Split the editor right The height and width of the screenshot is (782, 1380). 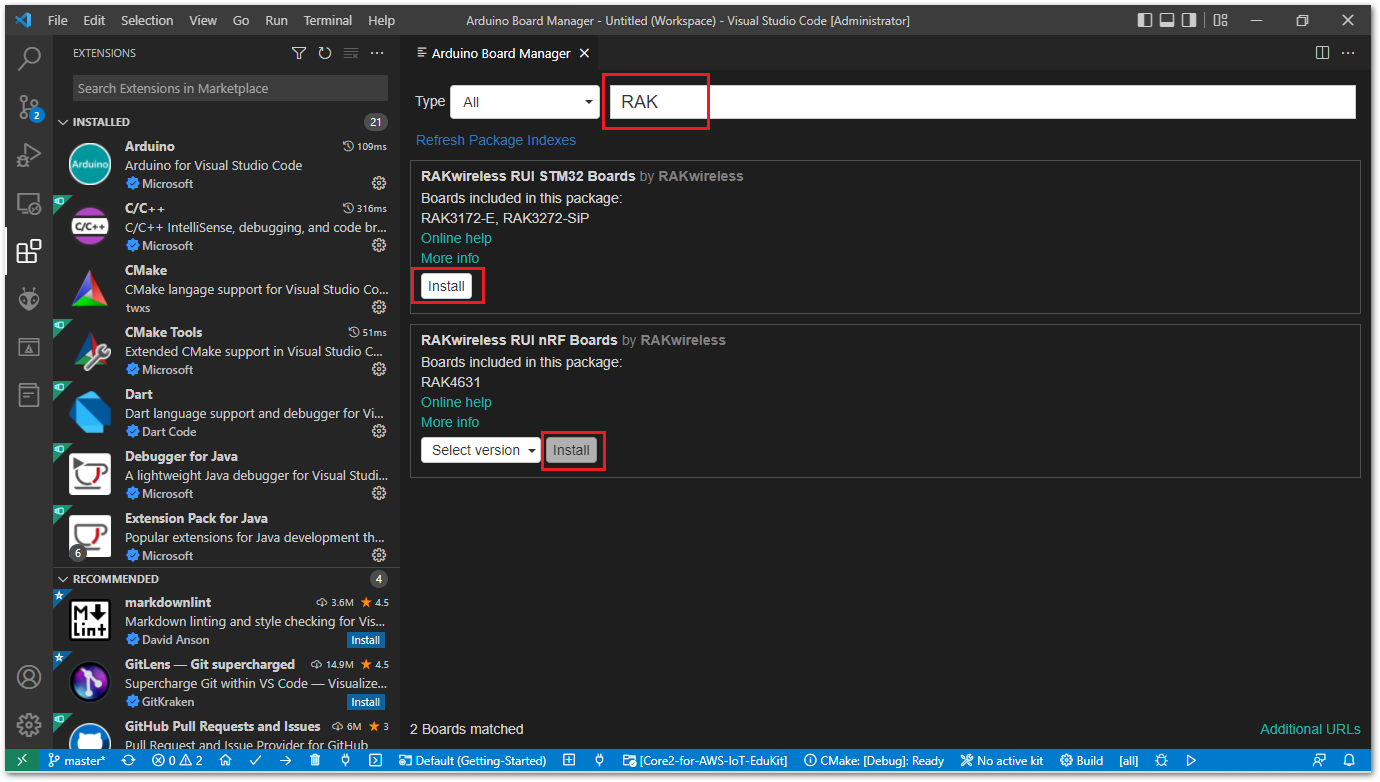pyautogui.click(x=1322, y=53)
